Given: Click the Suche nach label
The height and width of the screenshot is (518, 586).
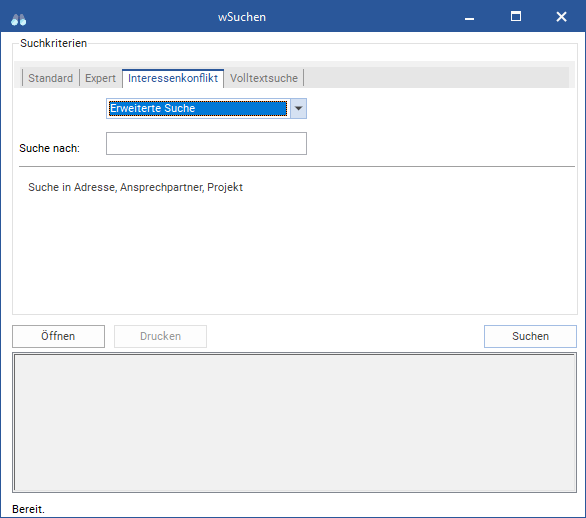Looking at the screenshot, I should tap(49, 148).
